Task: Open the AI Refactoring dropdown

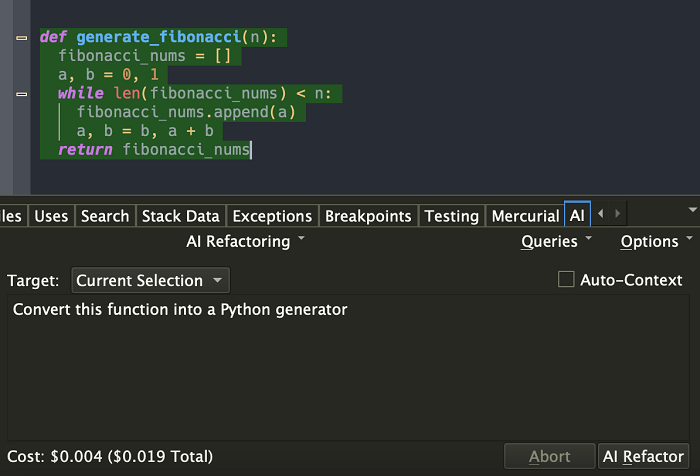Action: (x=246, y=241)
